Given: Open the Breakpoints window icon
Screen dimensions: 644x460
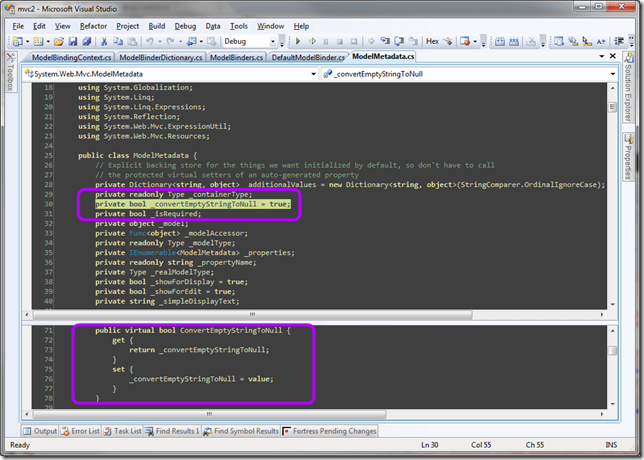Looking at the screenshot, I should click(x=465, y=41).
